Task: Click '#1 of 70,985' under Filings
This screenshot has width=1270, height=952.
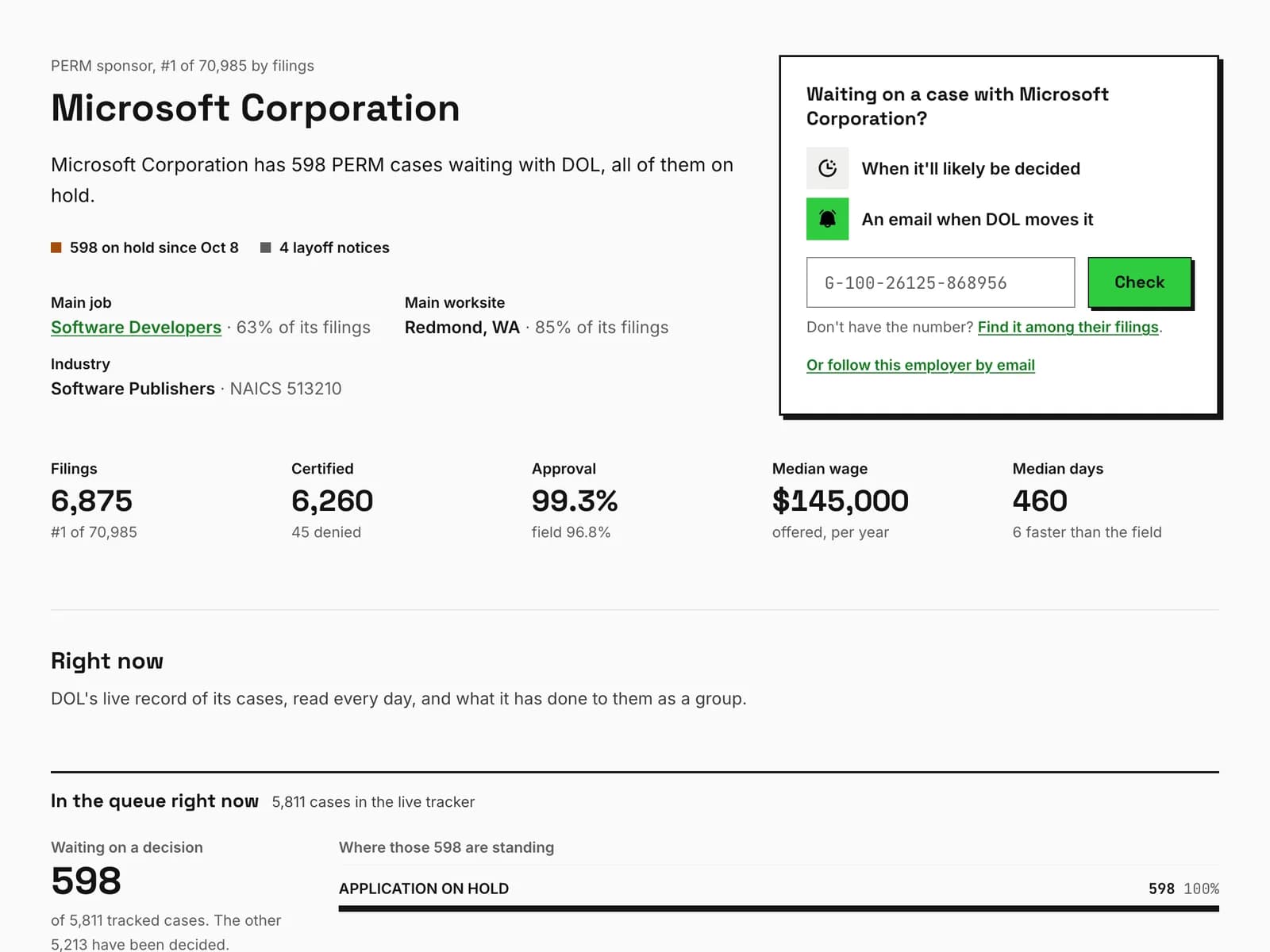Action: (94, 532)
